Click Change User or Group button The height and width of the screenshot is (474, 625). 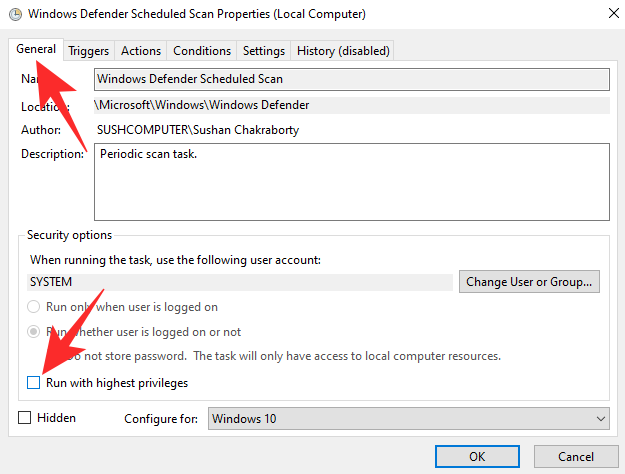530,282
